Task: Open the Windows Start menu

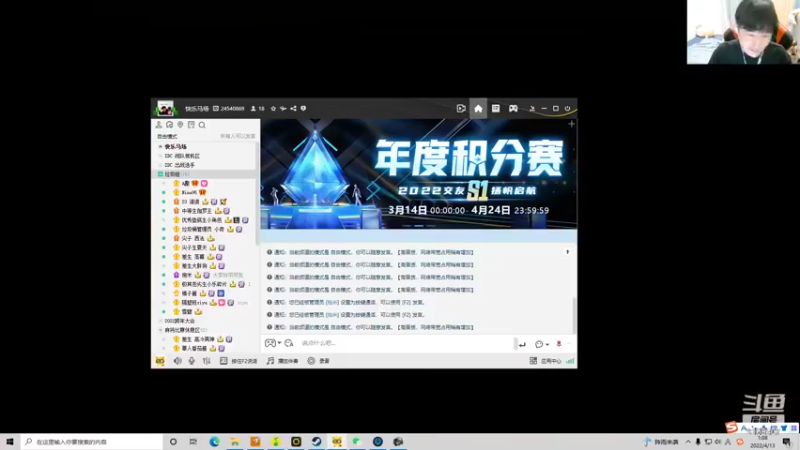Action: (x=10, y=442)
